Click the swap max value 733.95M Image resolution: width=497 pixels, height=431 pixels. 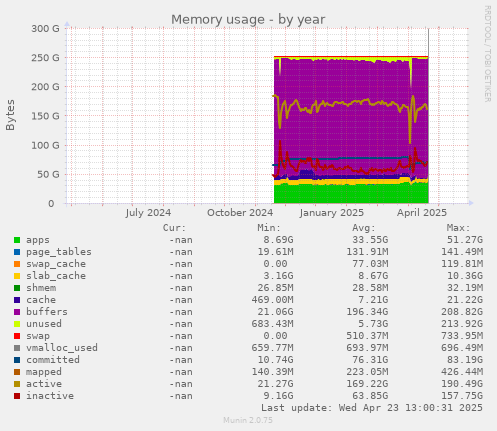coord(462,336)
